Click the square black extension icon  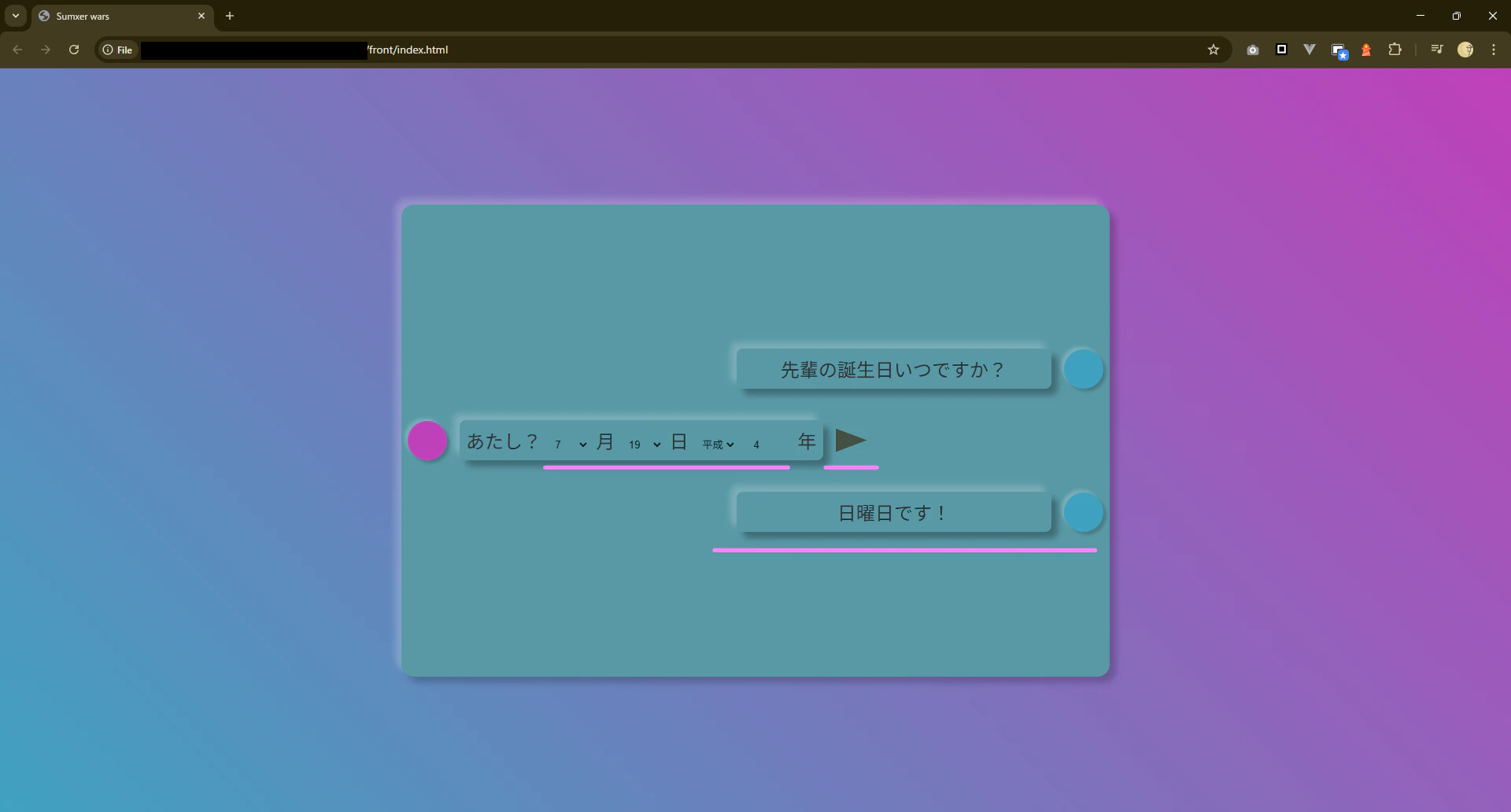point(1281,50)
